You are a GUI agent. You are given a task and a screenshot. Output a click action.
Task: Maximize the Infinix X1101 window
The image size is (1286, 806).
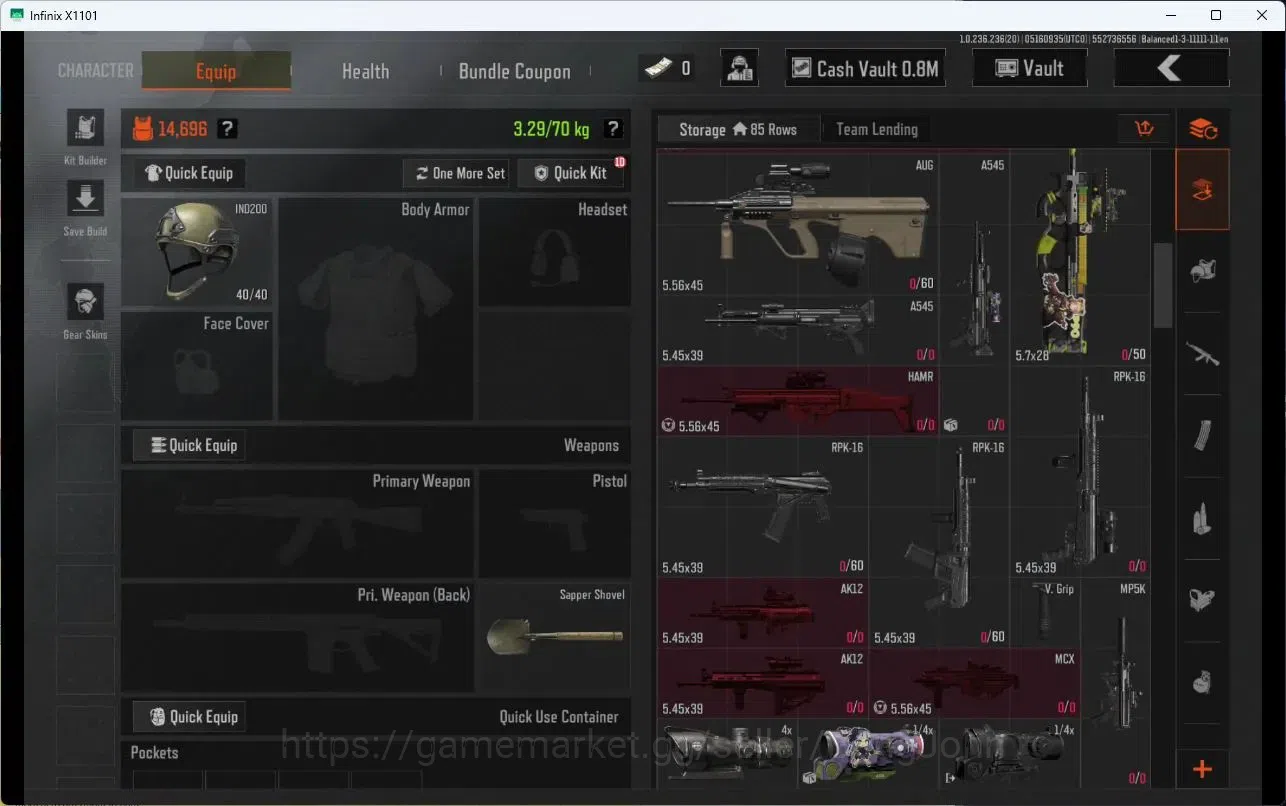1216,15
